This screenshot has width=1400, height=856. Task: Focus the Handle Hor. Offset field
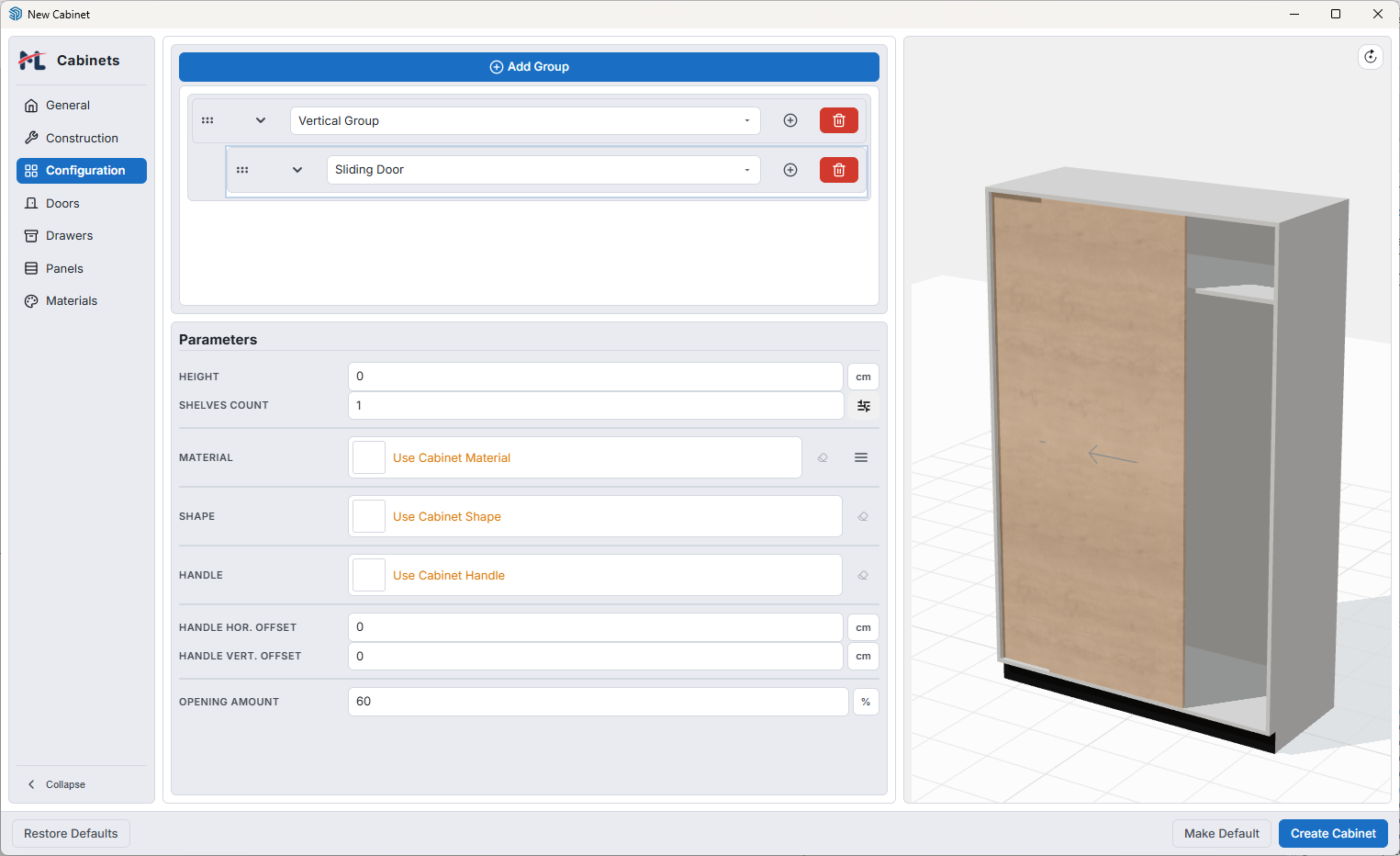click(x=596, y=627)
